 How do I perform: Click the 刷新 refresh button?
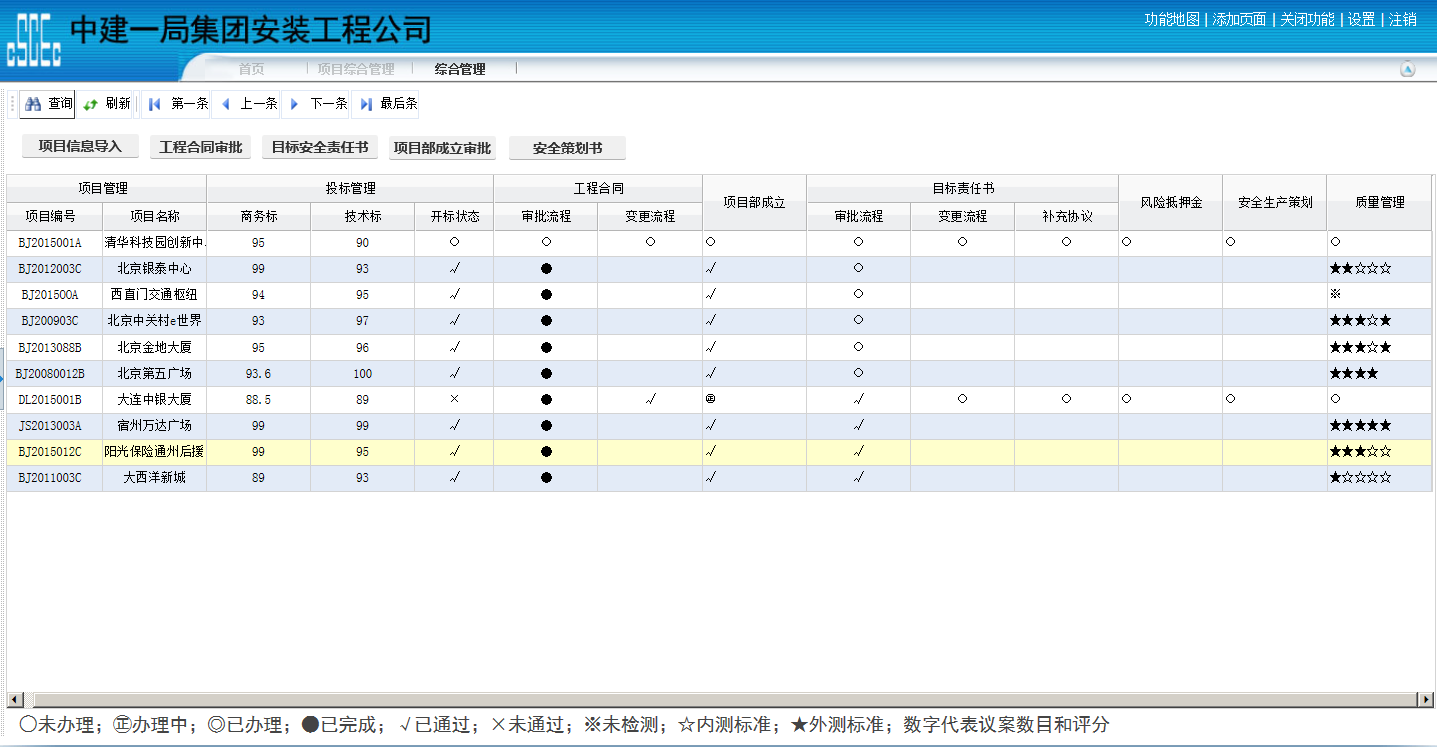106,104
